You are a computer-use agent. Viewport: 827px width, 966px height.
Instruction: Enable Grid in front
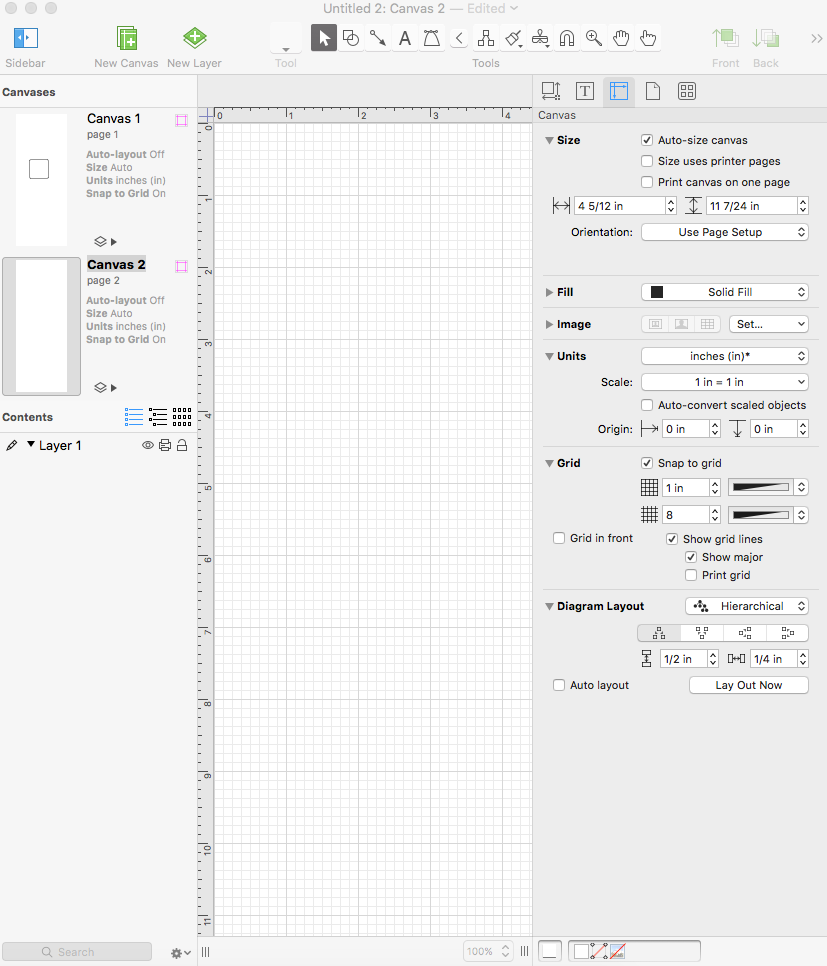coord(559,538)
